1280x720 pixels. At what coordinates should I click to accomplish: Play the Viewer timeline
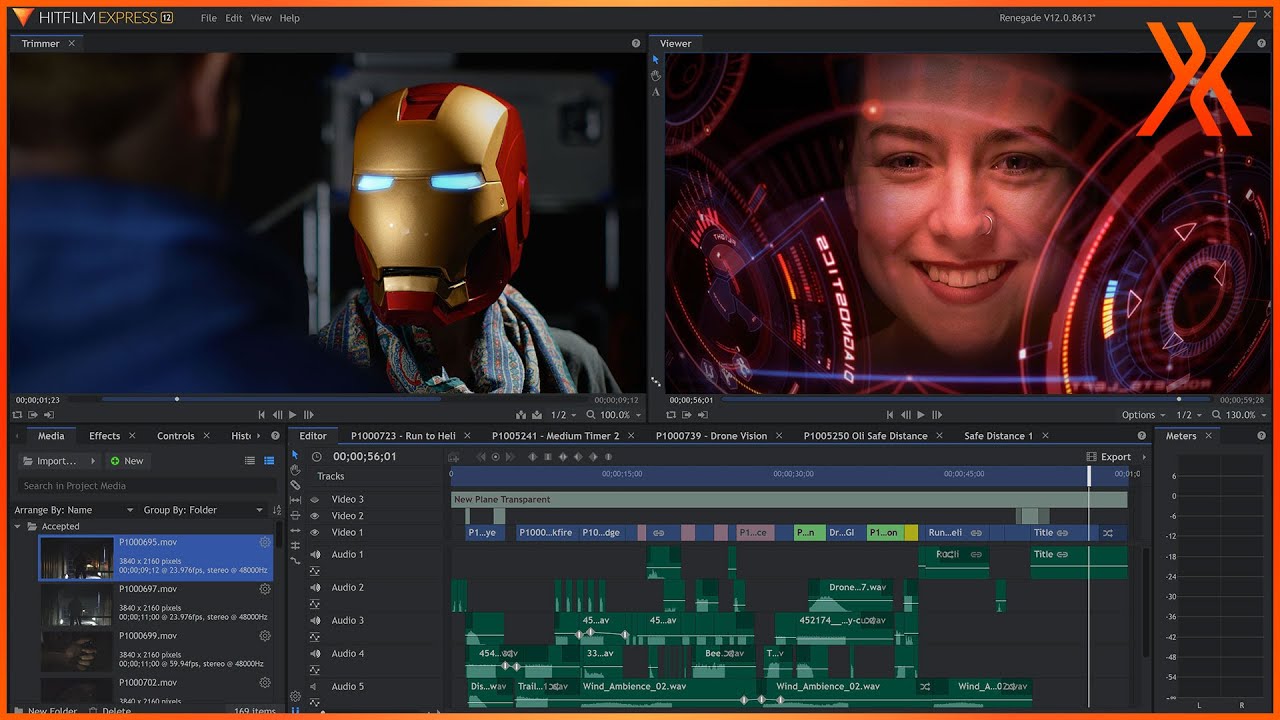coord(921,414)
